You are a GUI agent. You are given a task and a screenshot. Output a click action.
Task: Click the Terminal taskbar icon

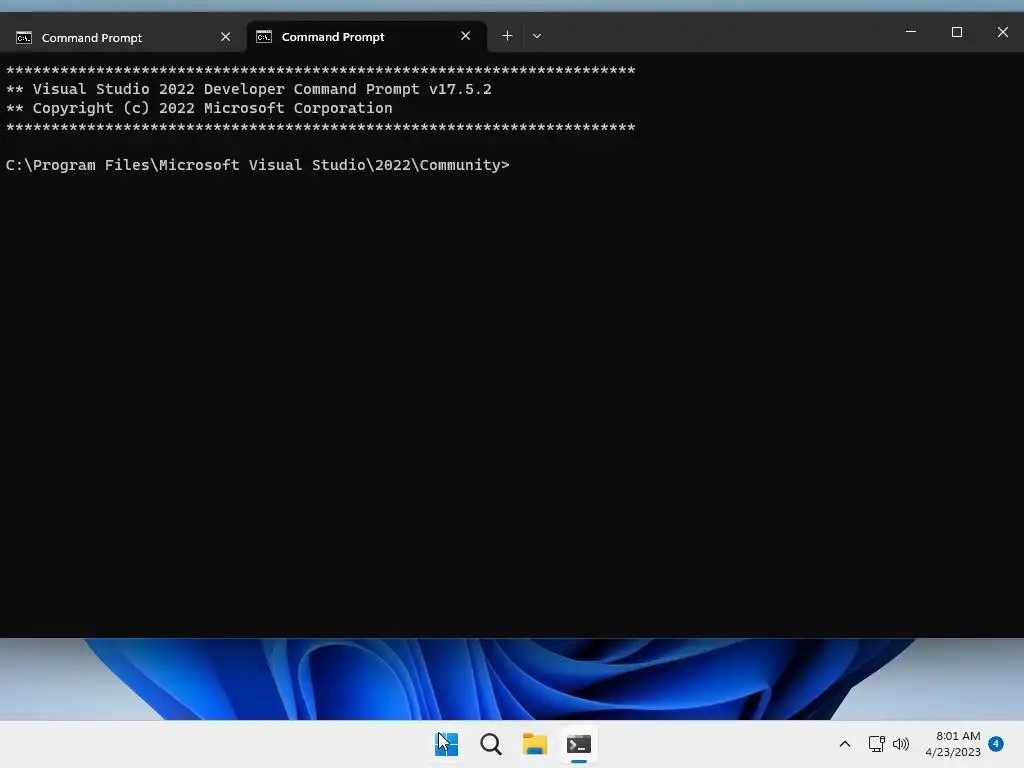click(579, 744)
